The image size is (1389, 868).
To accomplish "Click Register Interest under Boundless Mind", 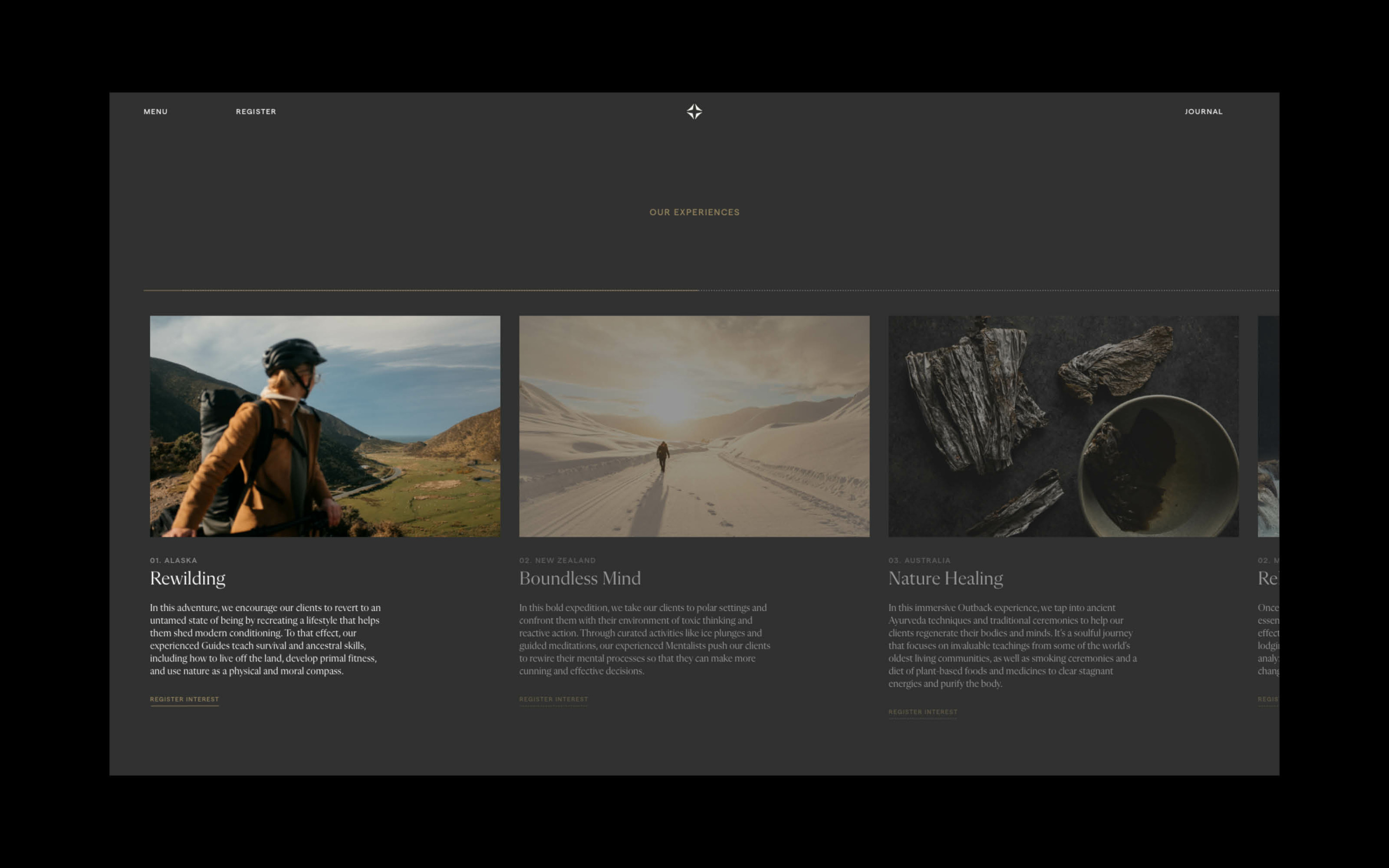I will pyautogui.click(x=553, y=699).
